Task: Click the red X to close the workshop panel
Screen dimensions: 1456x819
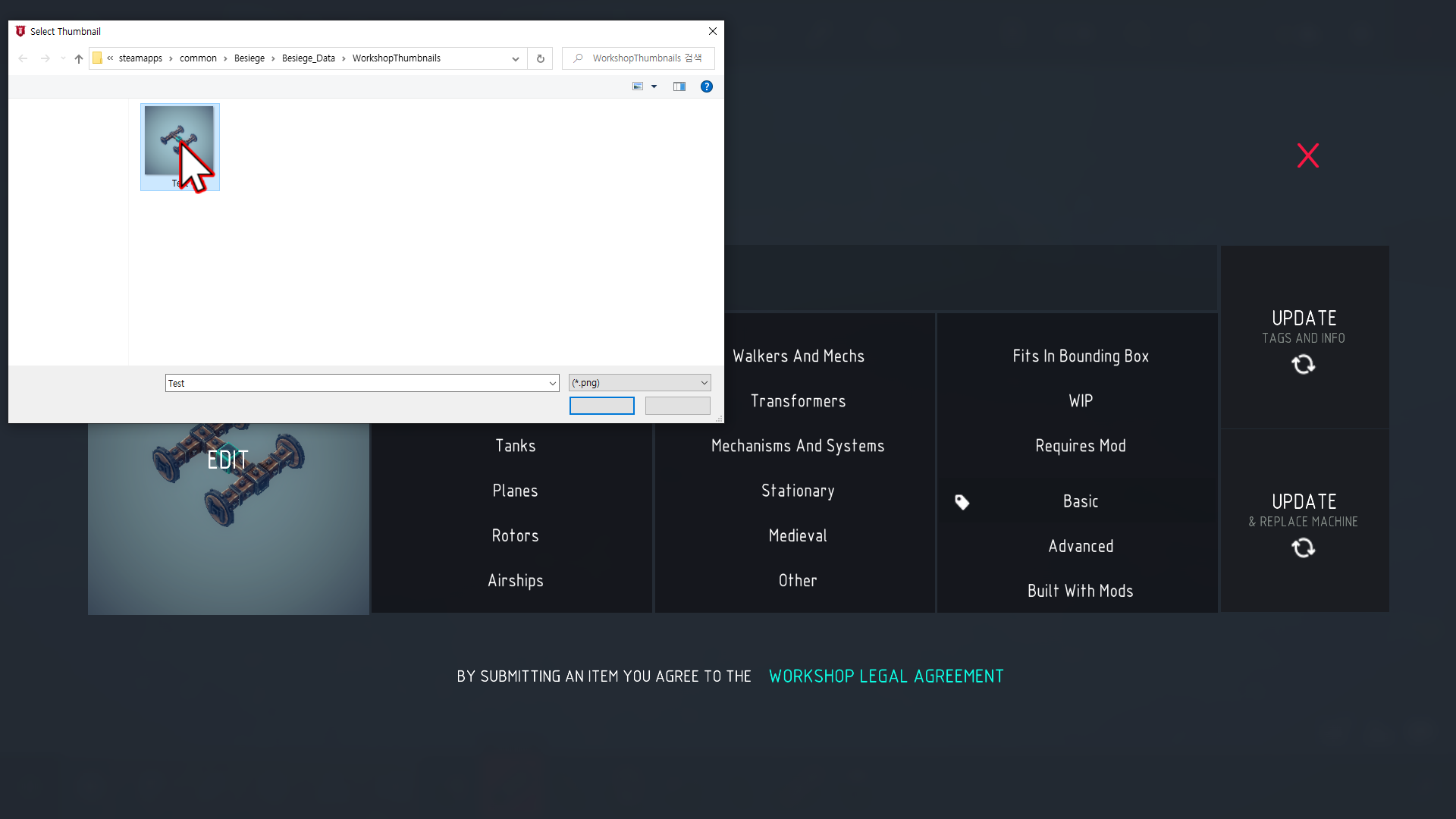Action: (1307, 155)
